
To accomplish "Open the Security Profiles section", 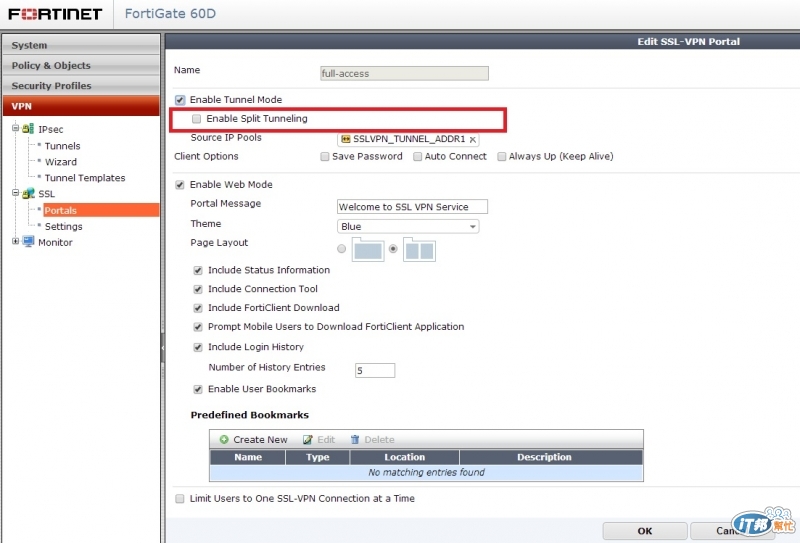I will [x=81, y=86].
